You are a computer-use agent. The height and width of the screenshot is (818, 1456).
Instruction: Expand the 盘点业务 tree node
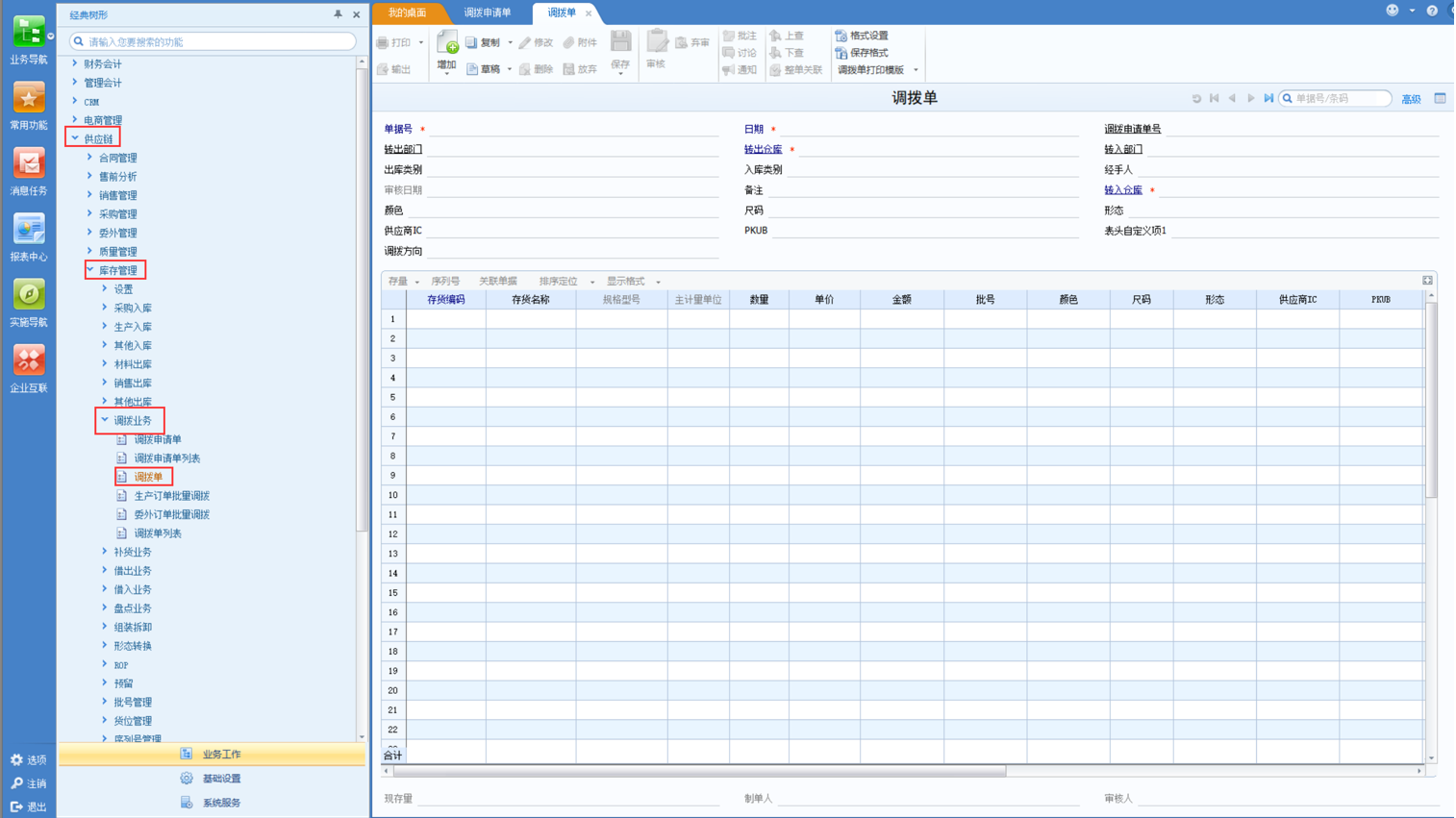[x=106, y=608]
